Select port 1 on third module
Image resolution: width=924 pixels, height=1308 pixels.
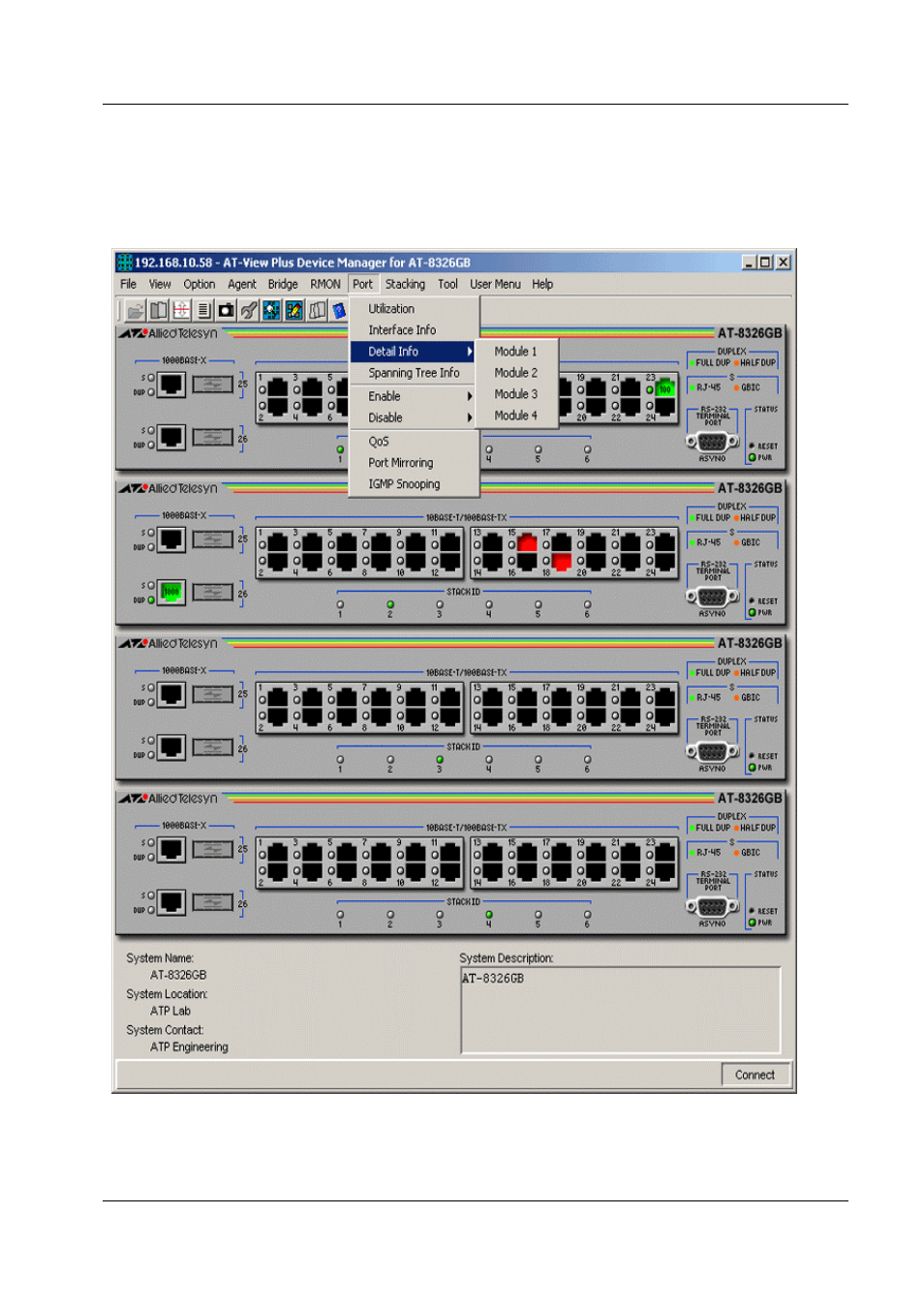tap(278, 698)
